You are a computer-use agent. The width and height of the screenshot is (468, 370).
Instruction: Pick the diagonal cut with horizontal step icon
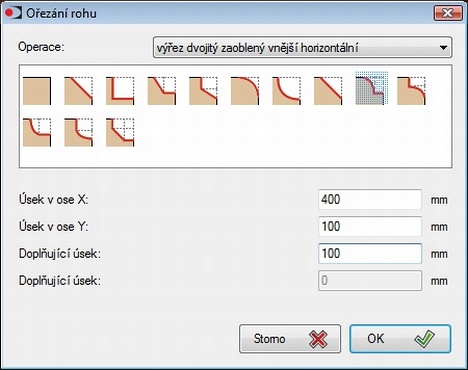coord(162,91)
